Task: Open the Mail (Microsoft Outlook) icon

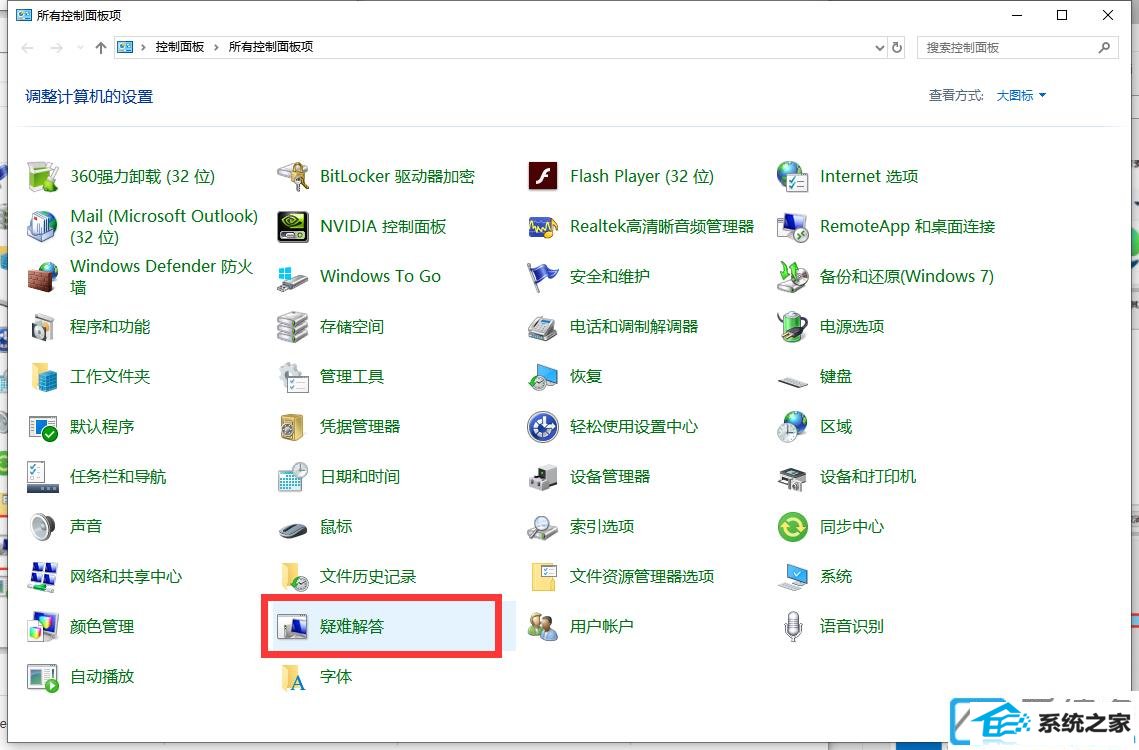Action: pyautogui.click(x=44, y=226)
